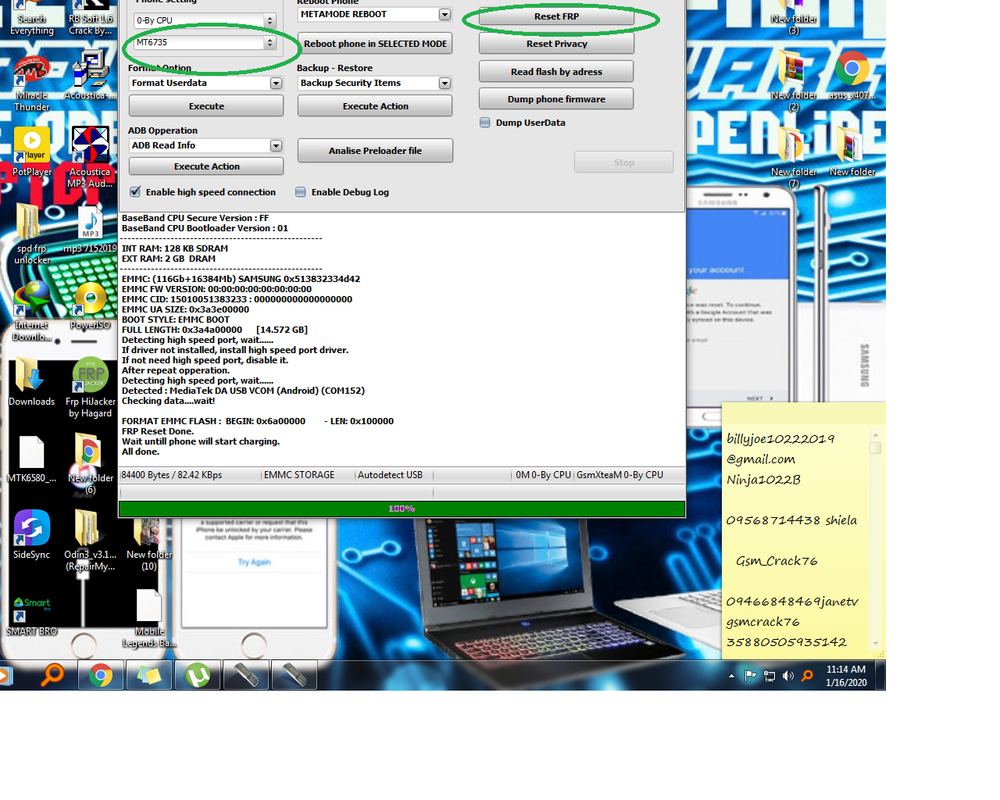The image size is (1000, 800).
Task: Open the asus x407 Chrome shortcut
Action: [x=852, y=75]
